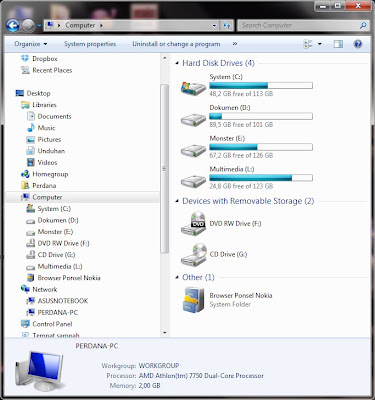Viewport: 375px width, 400px height.
Task: Show more toolbar commands chevron
Action: click(235, 44)
